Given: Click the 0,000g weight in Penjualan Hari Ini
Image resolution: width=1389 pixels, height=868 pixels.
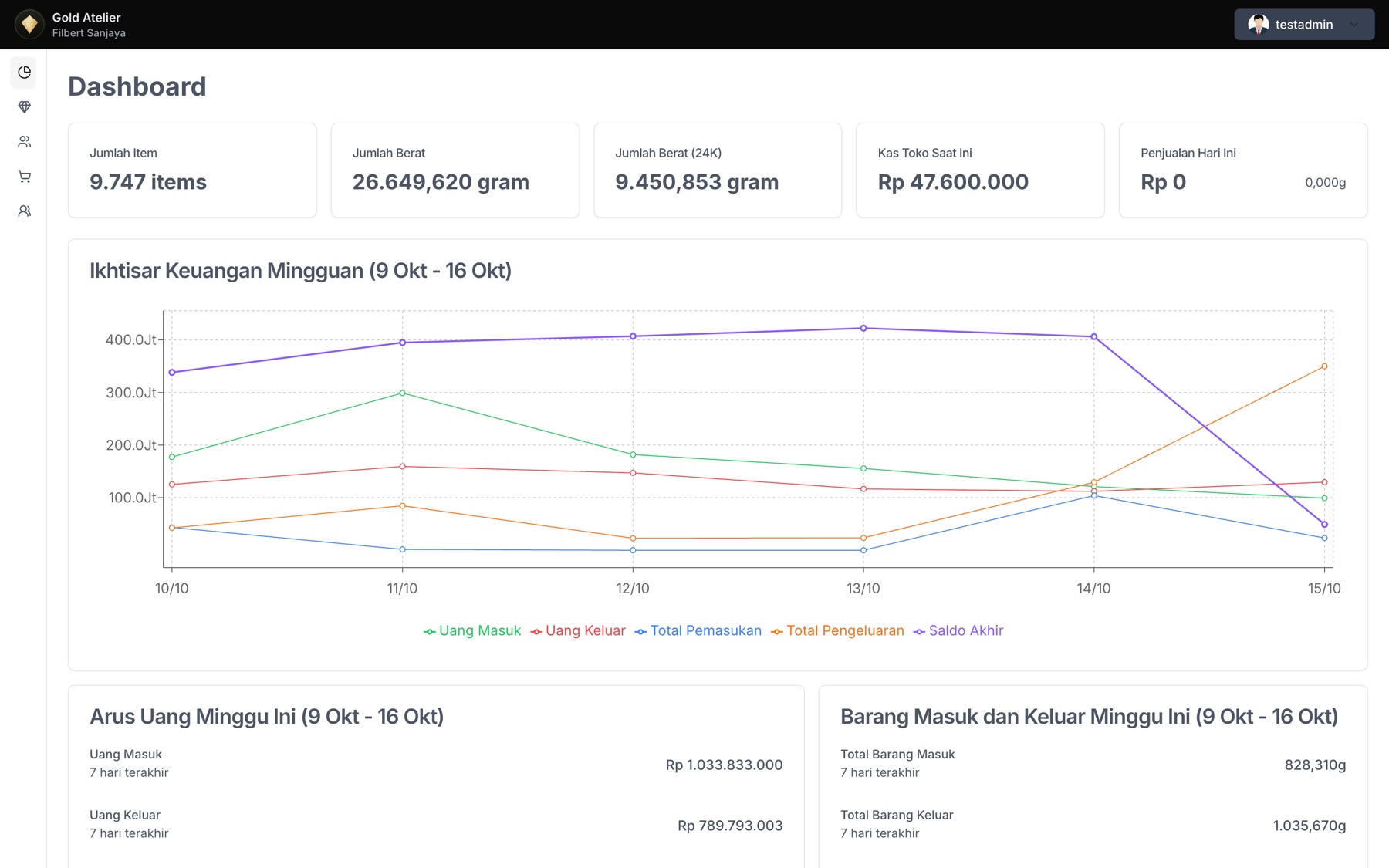Looking at the screenshot, I should pyautogui.click(x=1325, y=183).
